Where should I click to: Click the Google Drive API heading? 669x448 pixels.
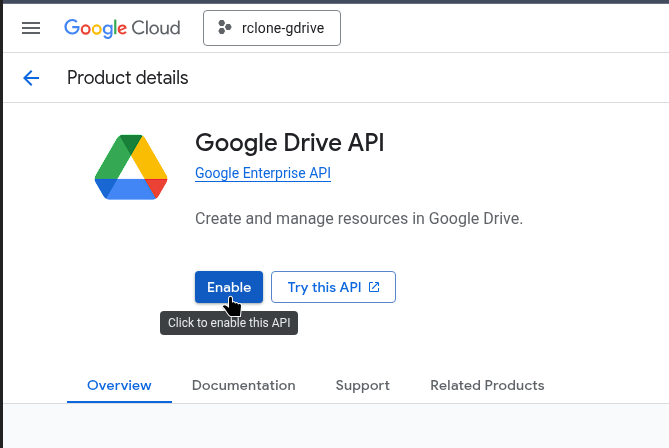pyautogui.click(x=289, y=142)
